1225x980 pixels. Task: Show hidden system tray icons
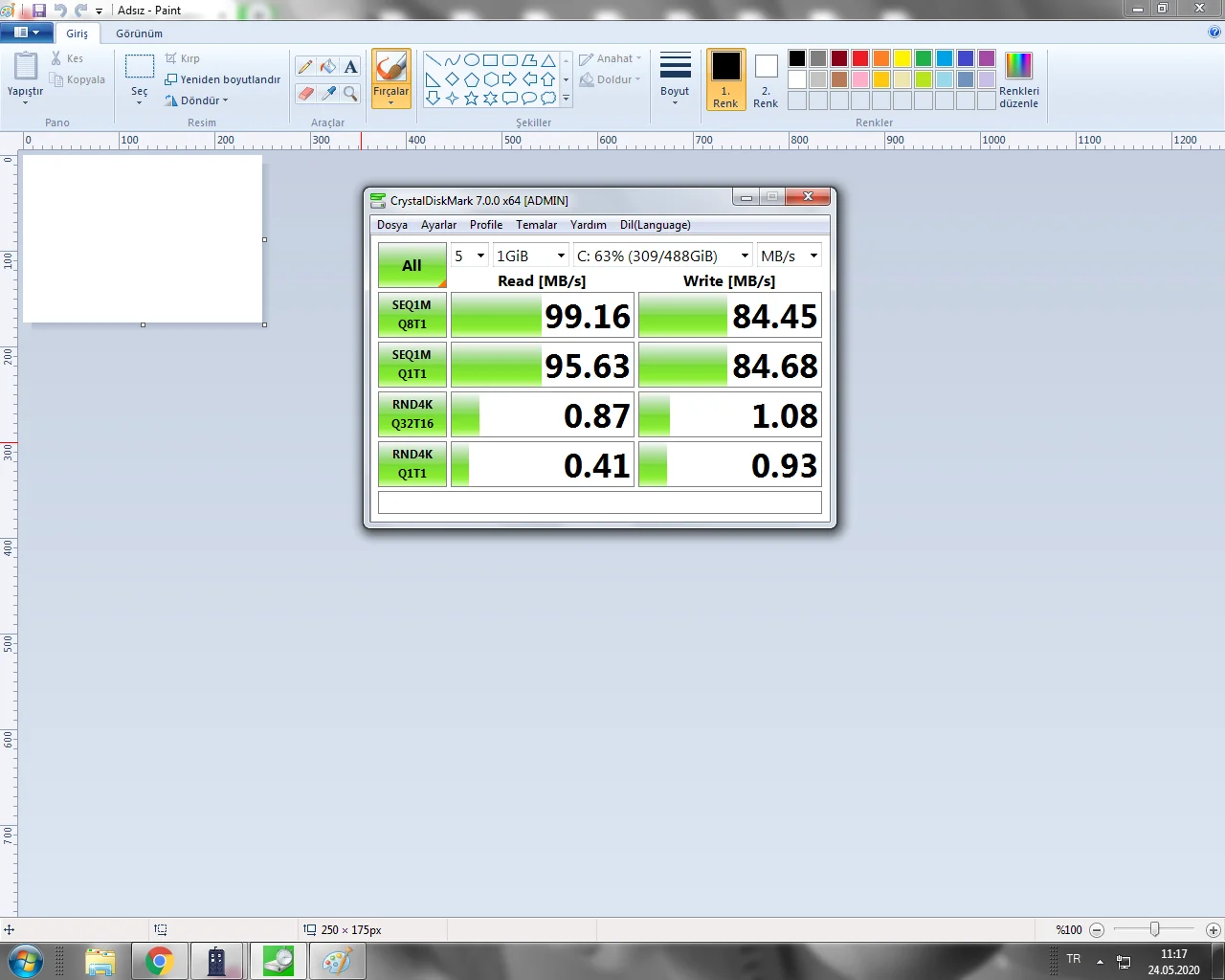(1100, 961)
